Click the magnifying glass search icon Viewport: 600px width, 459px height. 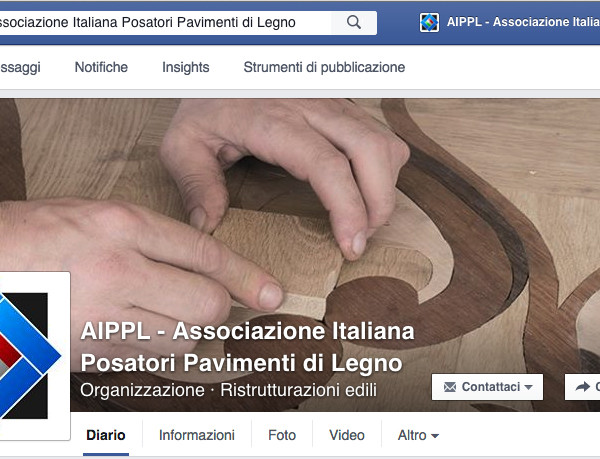pos(354,23)
